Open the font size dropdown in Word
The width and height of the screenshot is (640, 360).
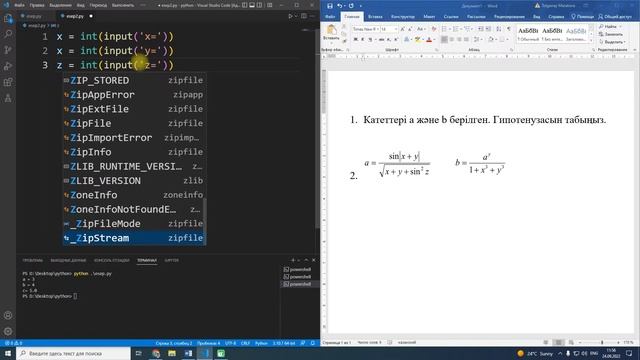coord(396,29)
